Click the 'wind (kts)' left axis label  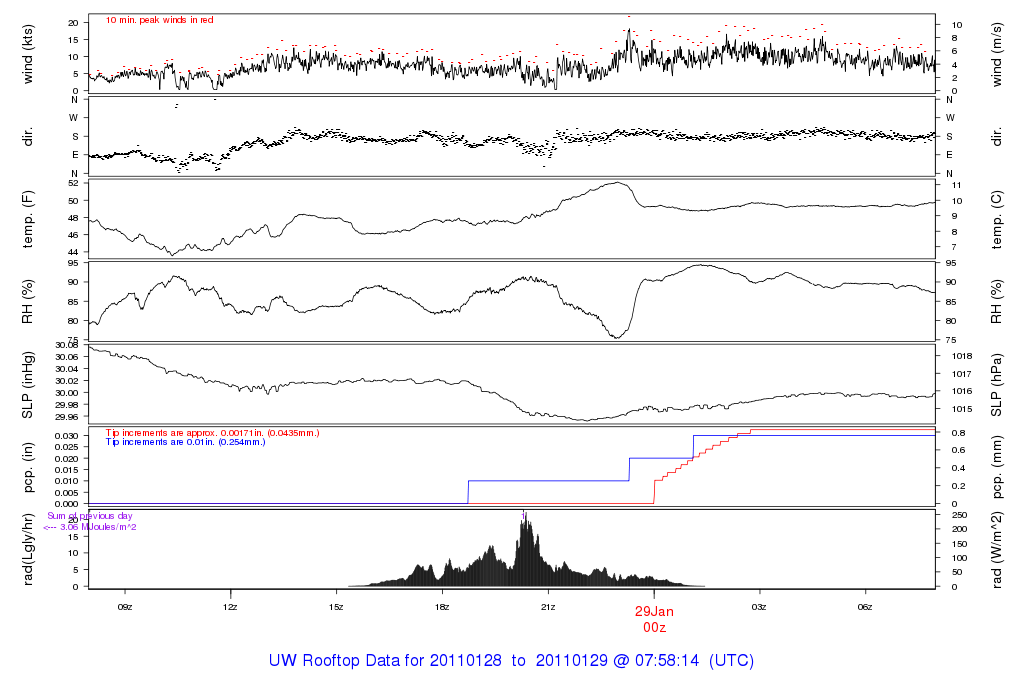click(x=27, y=55)
